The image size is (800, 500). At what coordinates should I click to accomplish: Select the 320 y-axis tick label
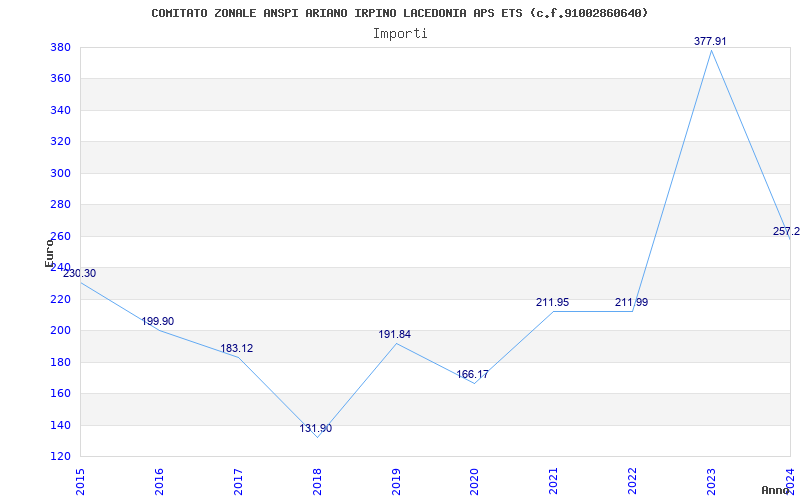60,142
